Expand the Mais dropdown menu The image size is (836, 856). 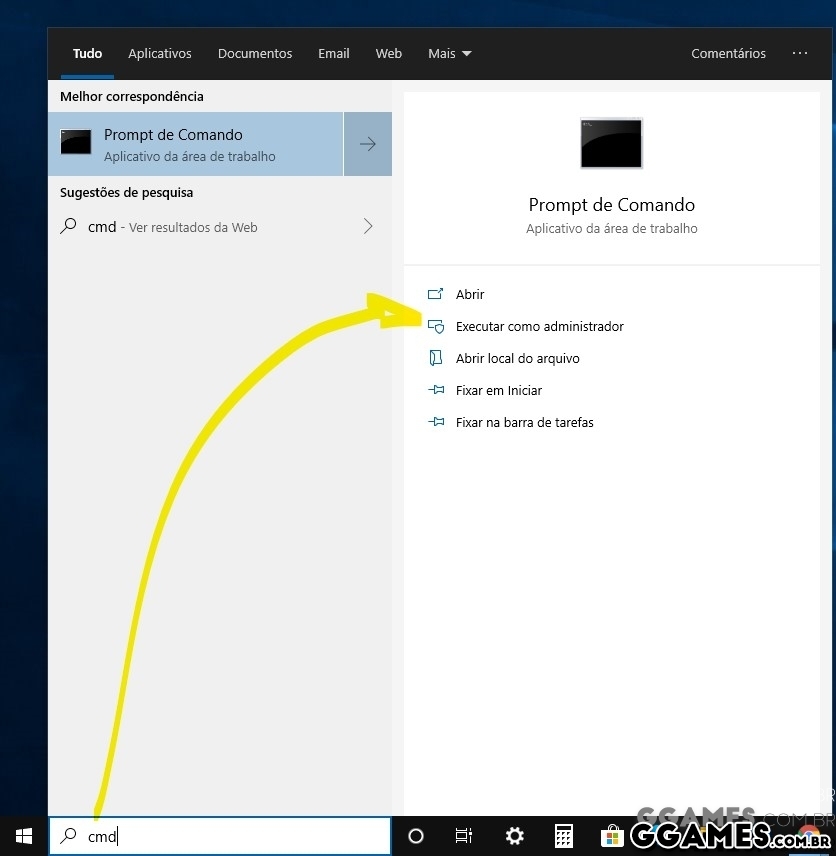coord(449,53)
